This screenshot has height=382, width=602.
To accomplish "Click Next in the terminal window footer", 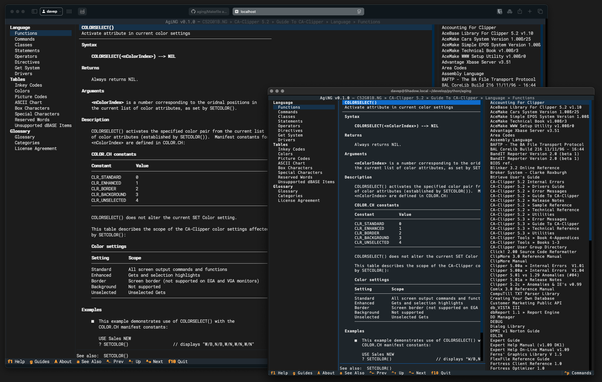I will [418, 373].
